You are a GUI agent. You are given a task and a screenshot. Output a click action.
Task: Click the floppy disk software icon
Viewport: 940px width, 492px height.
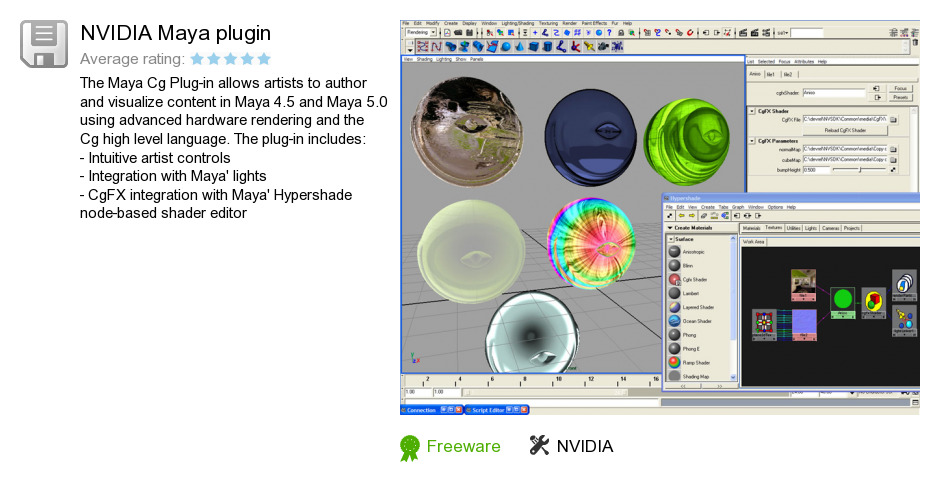tap(44, 44)
